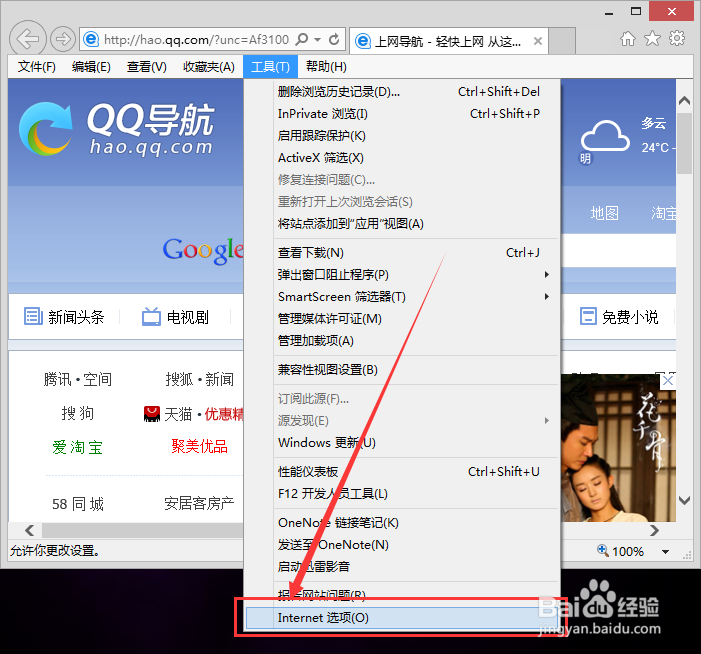Open the 文件(F) menu

pos(37,67)
